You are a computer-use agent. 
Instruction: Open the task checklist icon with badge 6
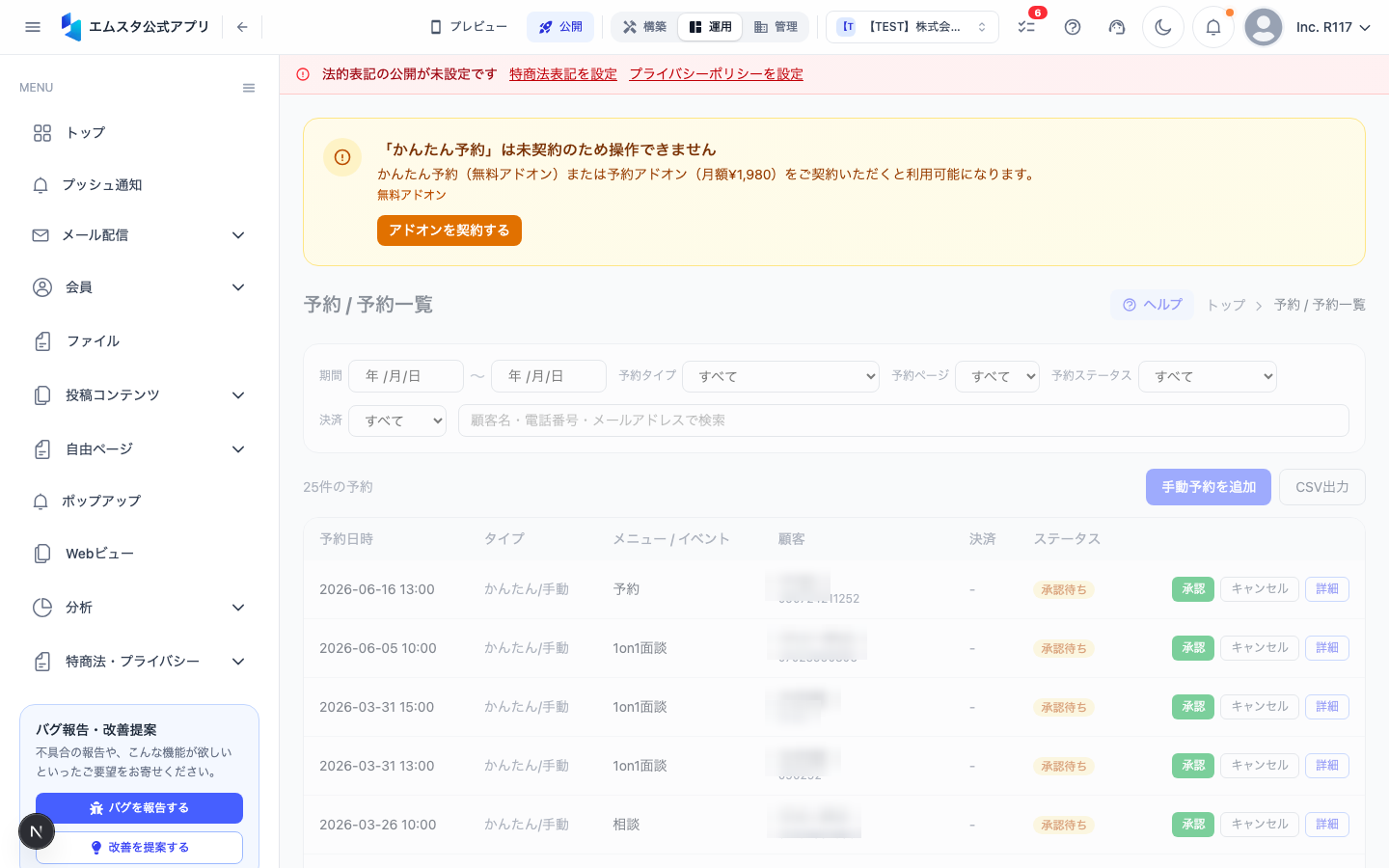(x=1026, y=27)
